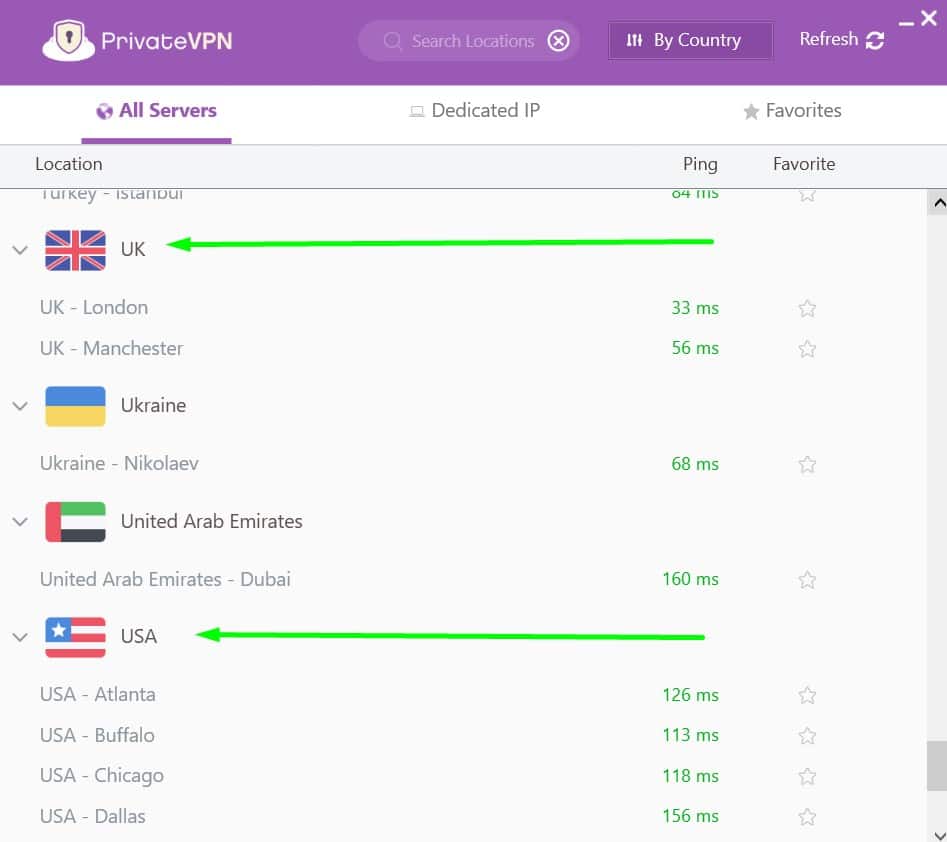Favorite the United Arab Emirates - Dubai server
947x842 pixels.
click(807, 580)
